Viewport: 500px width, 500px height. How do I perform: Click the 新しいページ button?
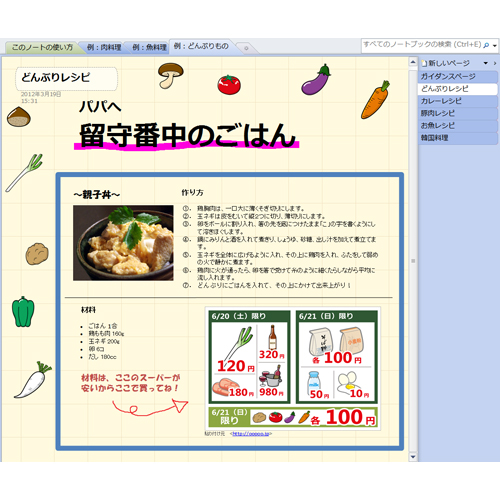(x=446, y=63)
